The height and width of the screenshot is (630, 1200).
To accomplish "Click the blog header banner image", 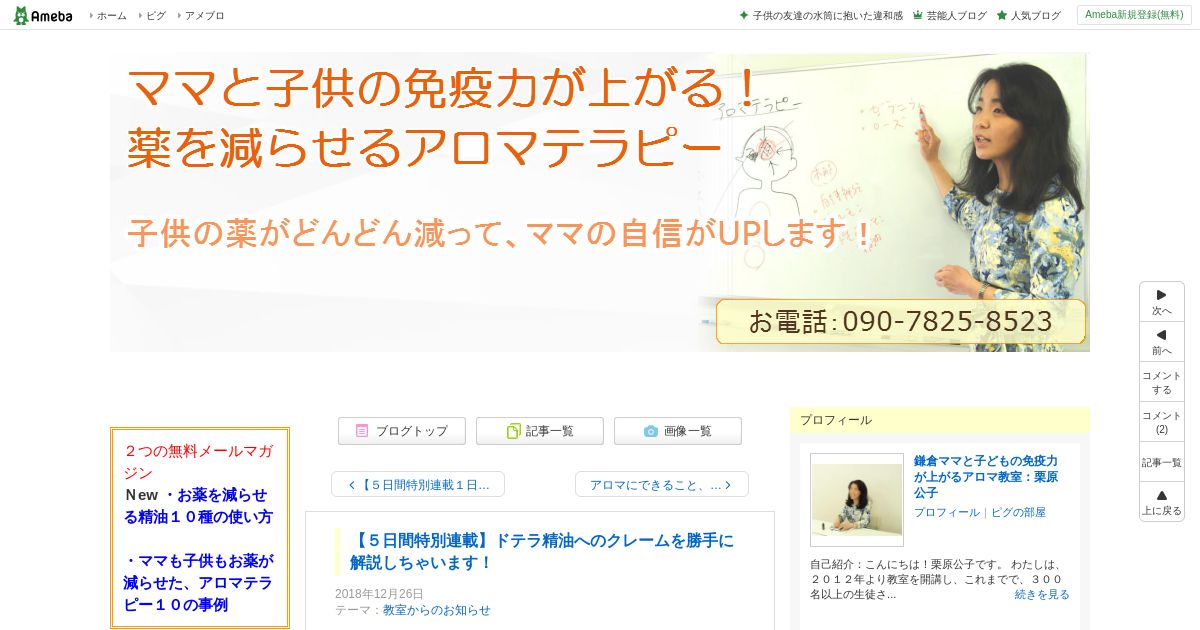I will [x=600, y=202].
